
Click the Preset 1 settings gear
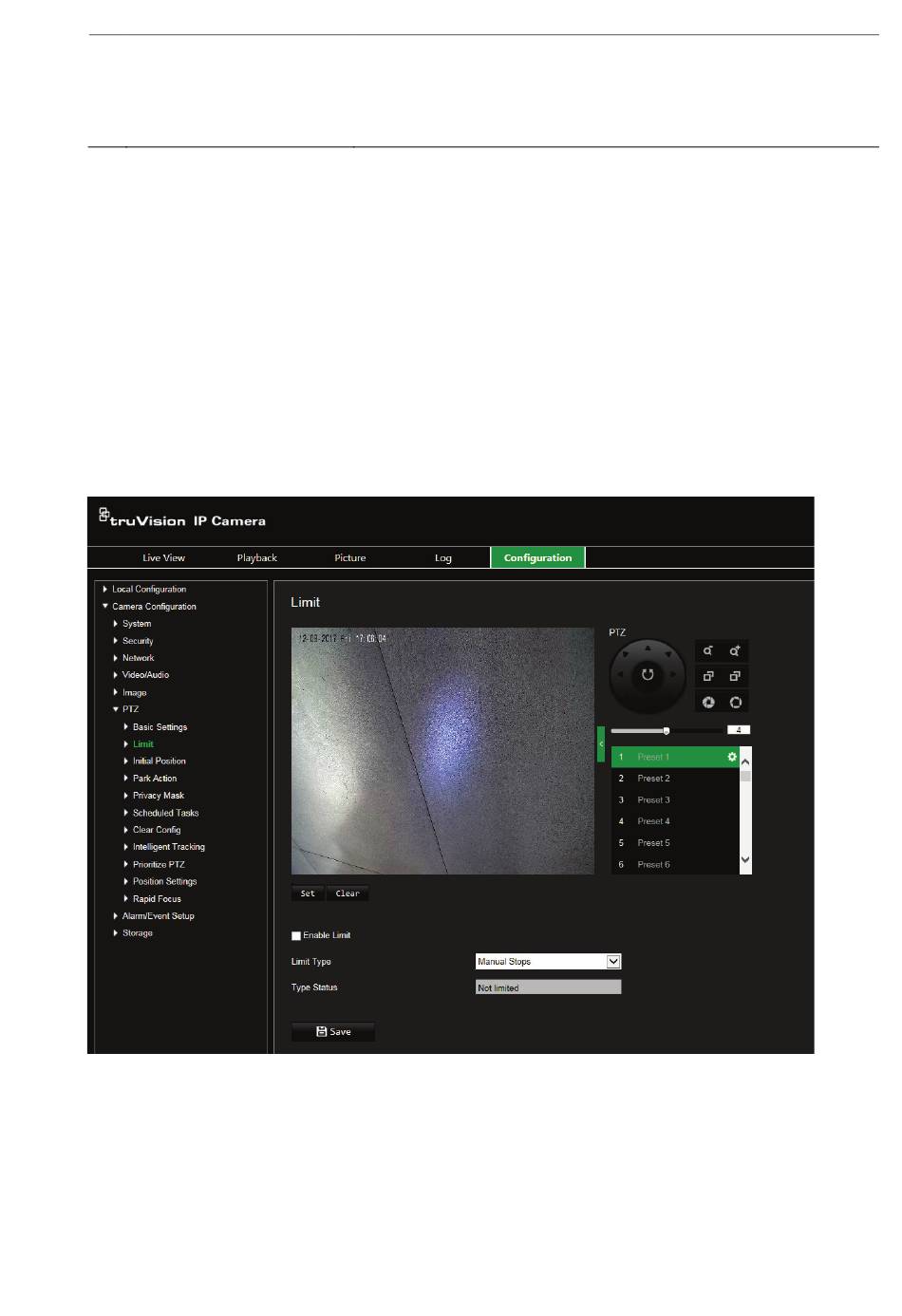click(x=732, y=757)
